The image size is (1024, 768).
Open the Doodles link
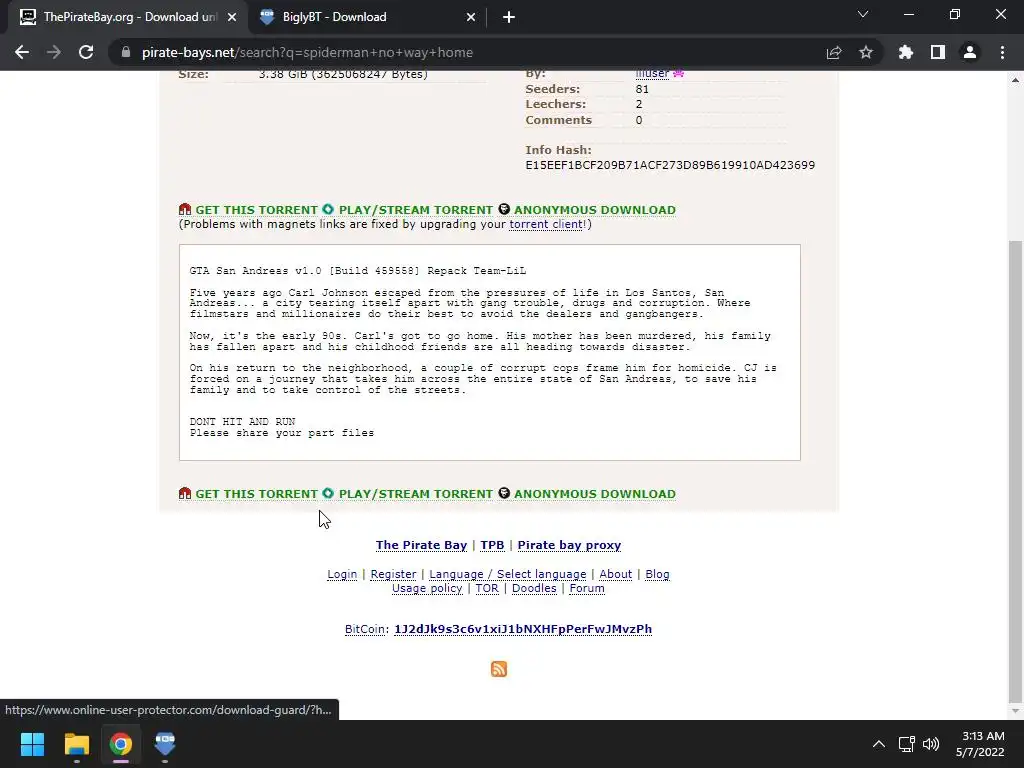click(534, 588)
